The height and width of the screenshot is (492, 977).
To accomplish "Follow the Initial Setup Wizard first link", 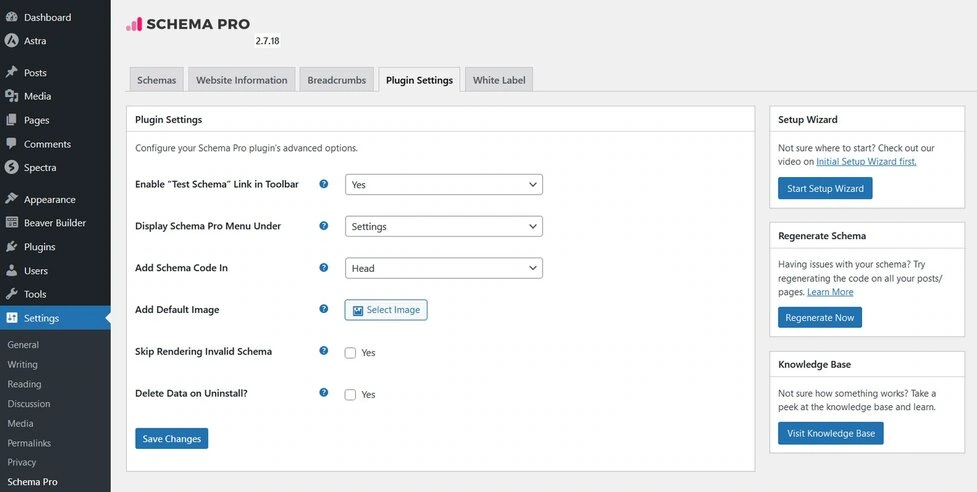I will [866, 161].
